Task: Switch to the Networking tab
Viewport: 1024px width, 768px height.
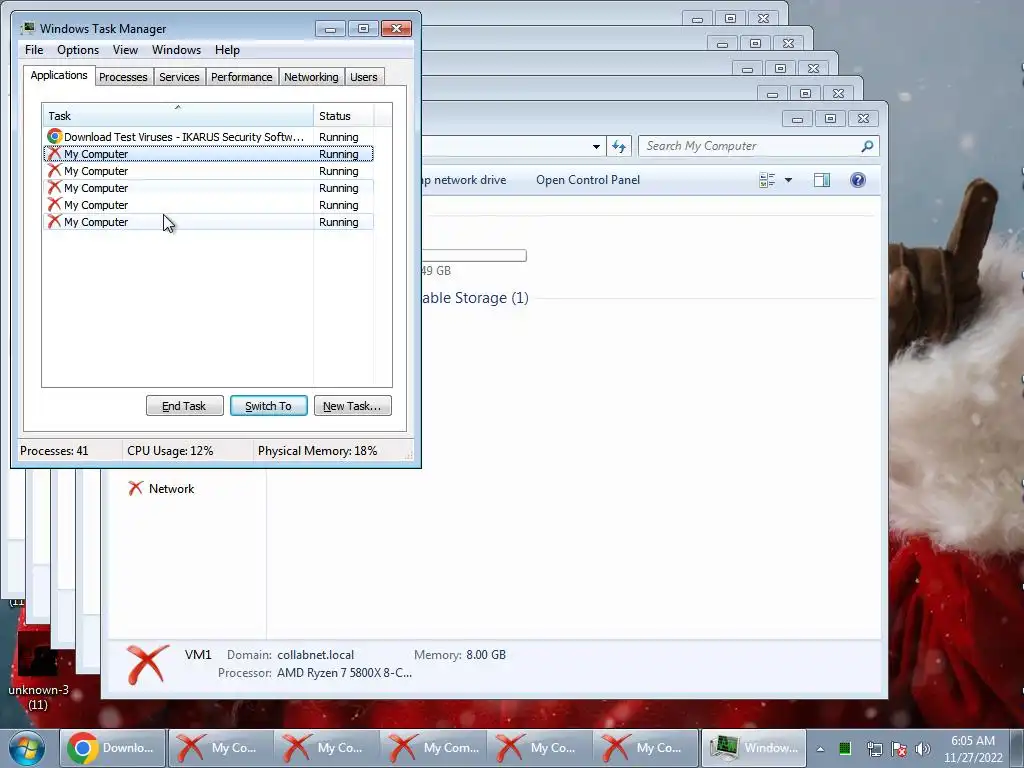Action: (311, 77)
